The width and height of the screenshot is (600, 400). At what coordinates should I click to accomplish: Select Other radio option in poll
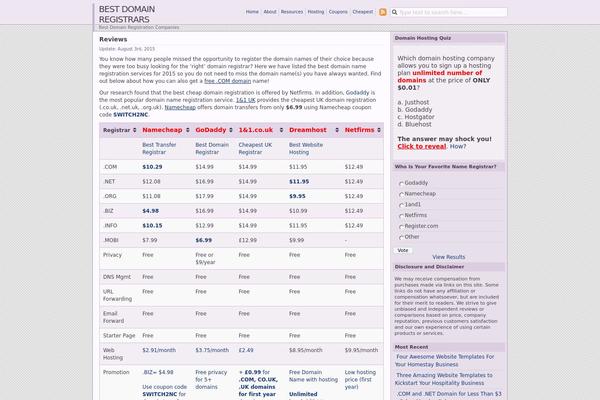click(401, 237)
